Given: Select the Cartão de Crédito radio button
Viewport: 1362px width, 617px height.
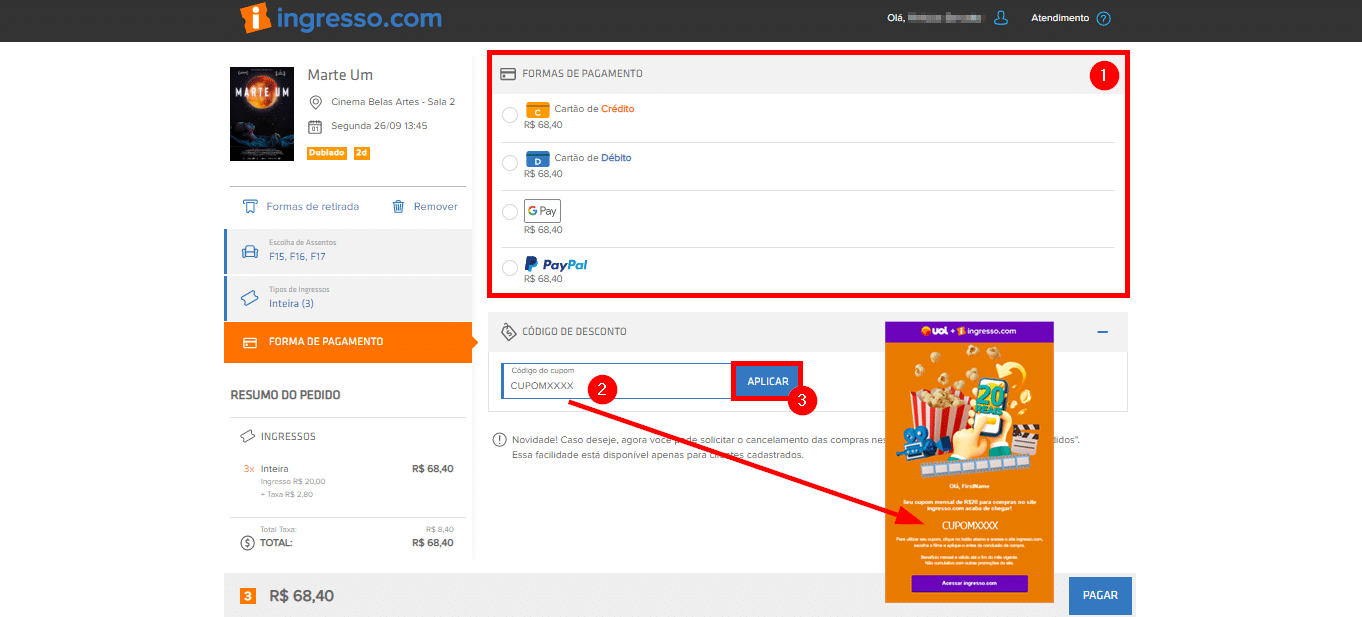Looking at the screenshot, I should (x=510, y=115).
